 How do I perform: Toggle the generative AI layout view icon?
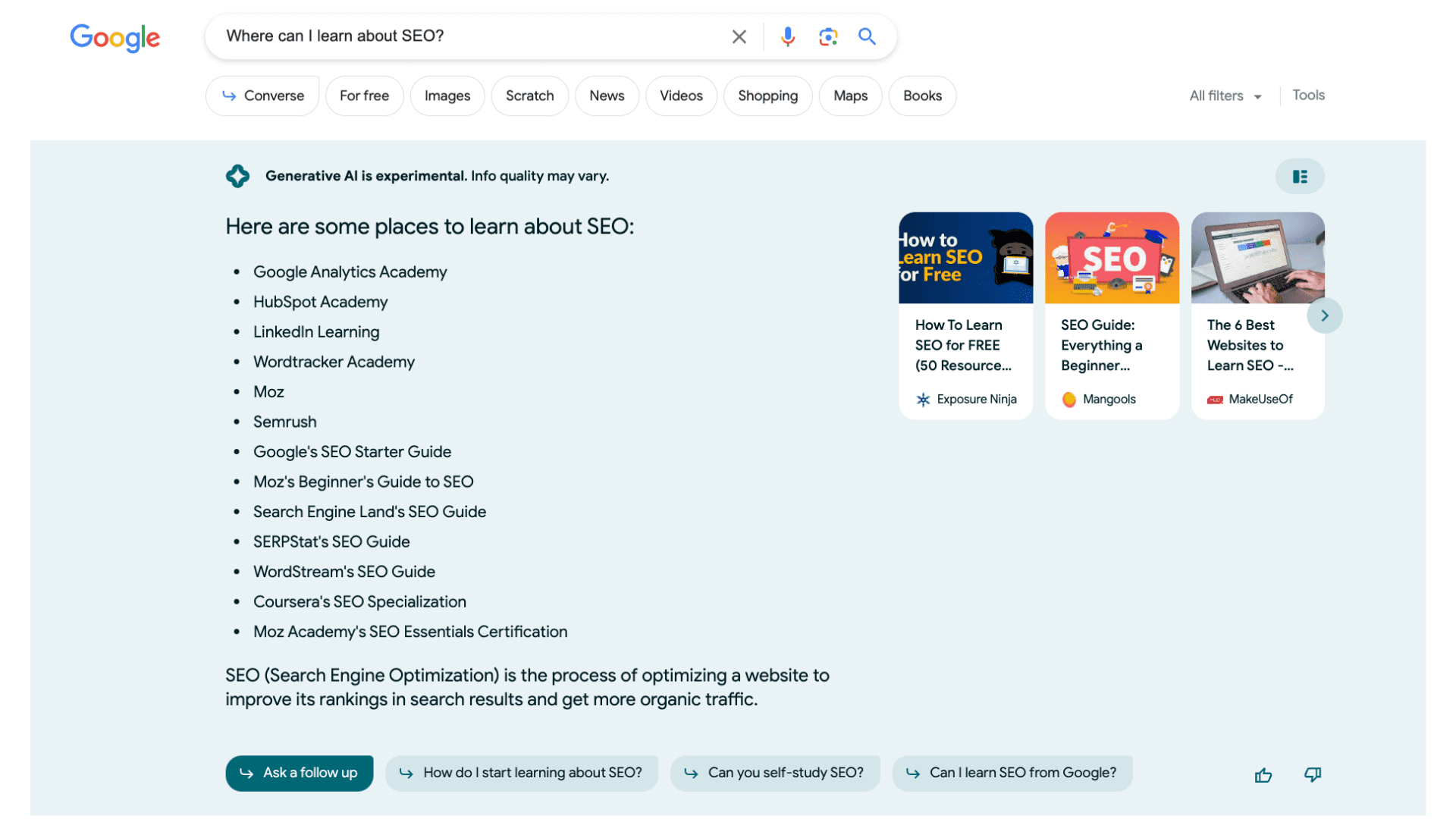[x=1300, y=177]
